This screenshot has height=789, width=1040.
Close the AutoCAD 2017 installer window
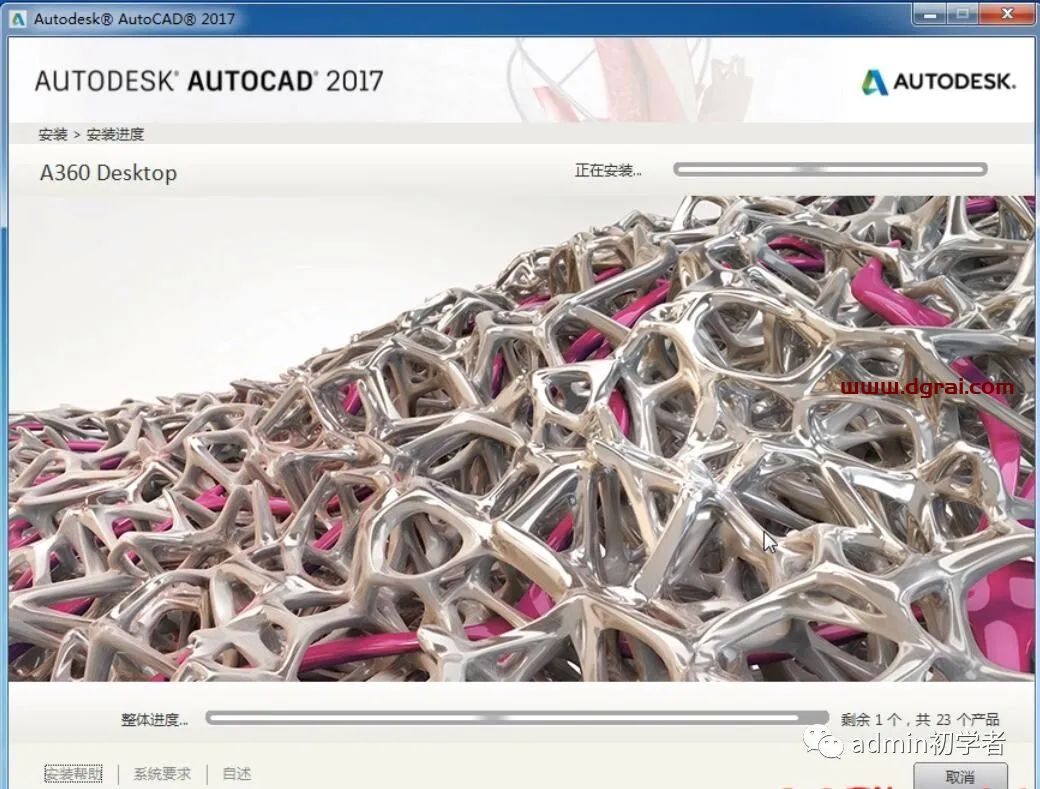tap(1007, 14)
